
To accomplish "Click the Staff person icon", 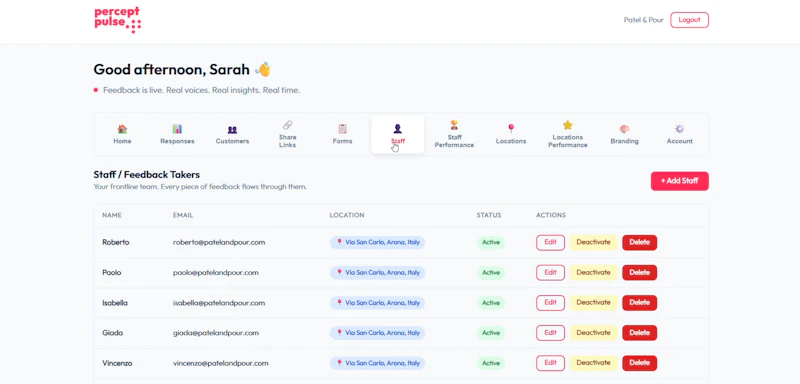I will (397, 129).
